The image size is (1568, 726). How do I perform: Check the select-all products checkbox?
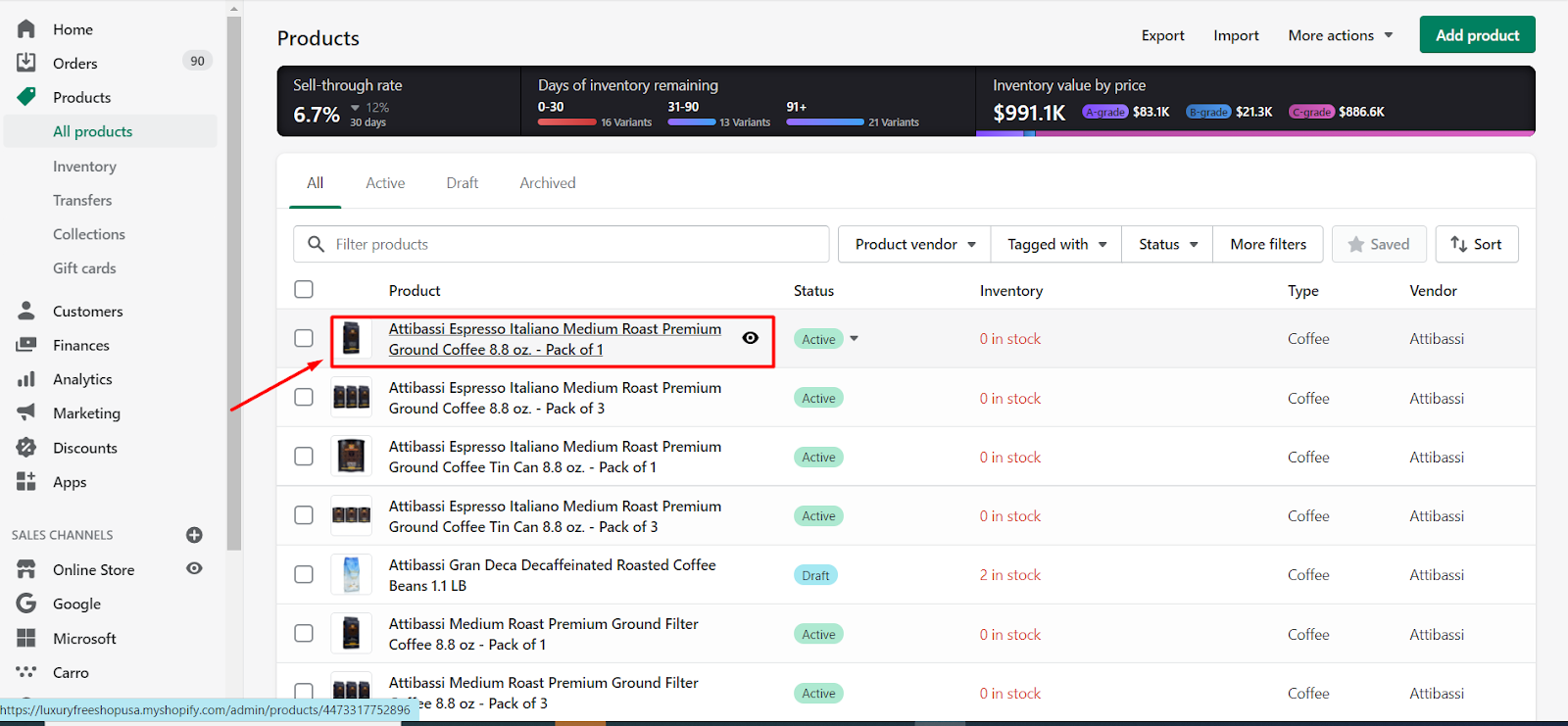[x=304, y=289]
